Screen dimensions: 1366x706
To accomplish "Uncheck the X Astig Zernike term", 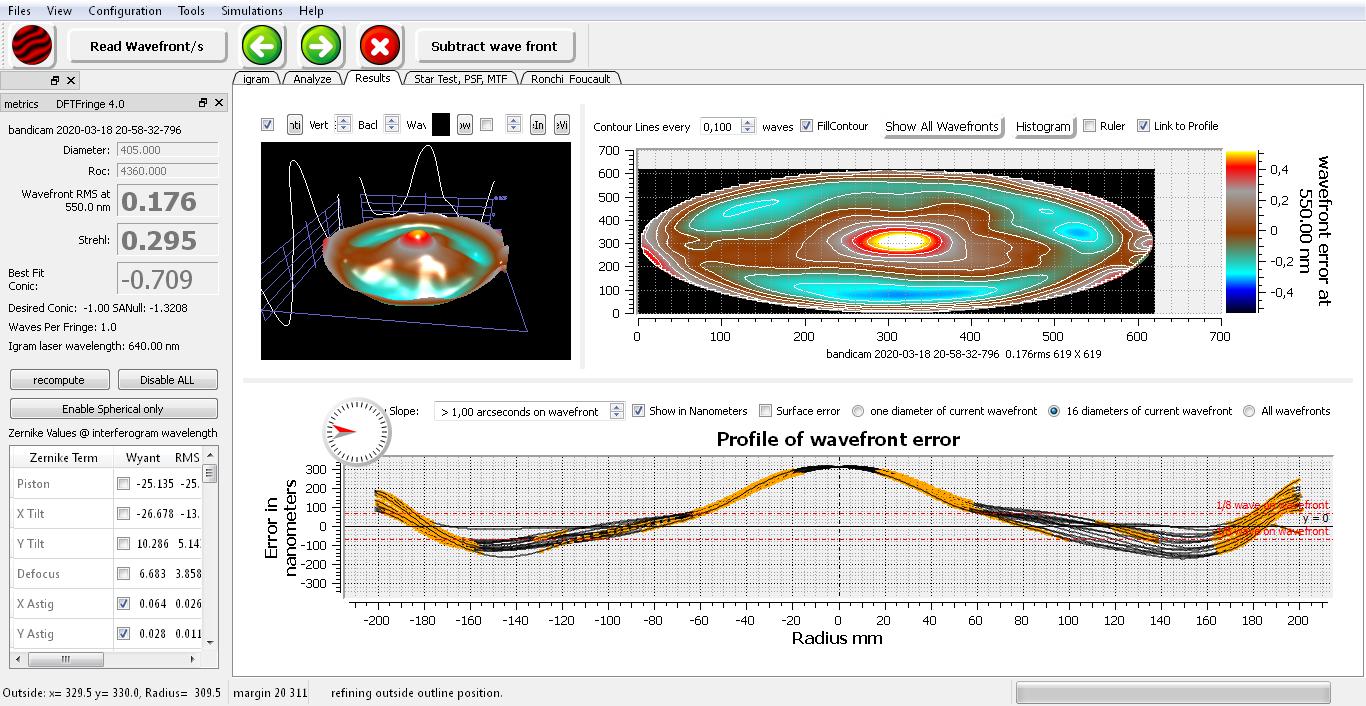I will 123,604.
